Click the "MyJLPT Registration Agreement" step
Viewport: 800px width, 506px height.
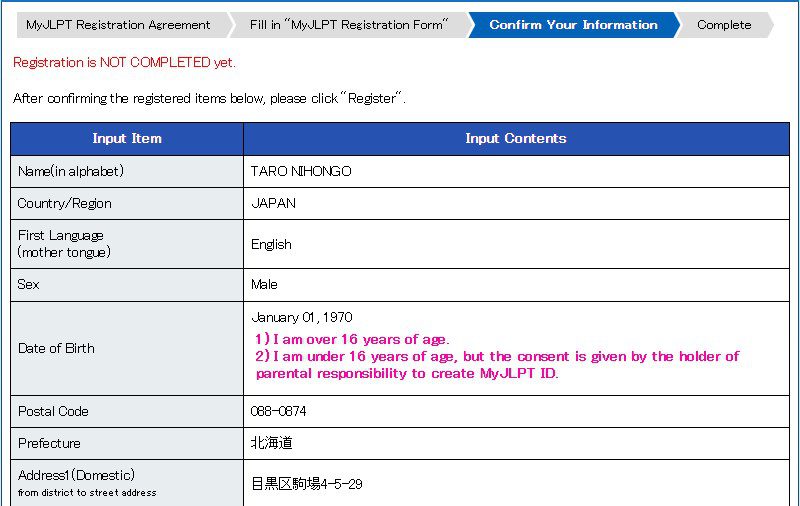coord(118,25)
